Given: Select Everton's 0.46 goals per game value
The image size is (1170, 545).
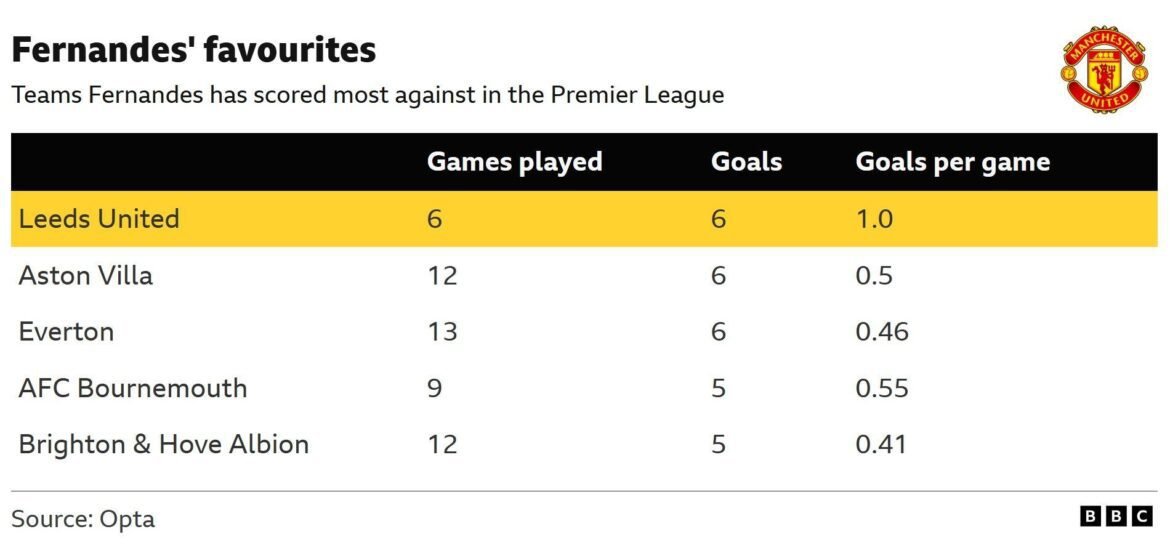Looking at the screenshot, I should (x=881, y=331).
